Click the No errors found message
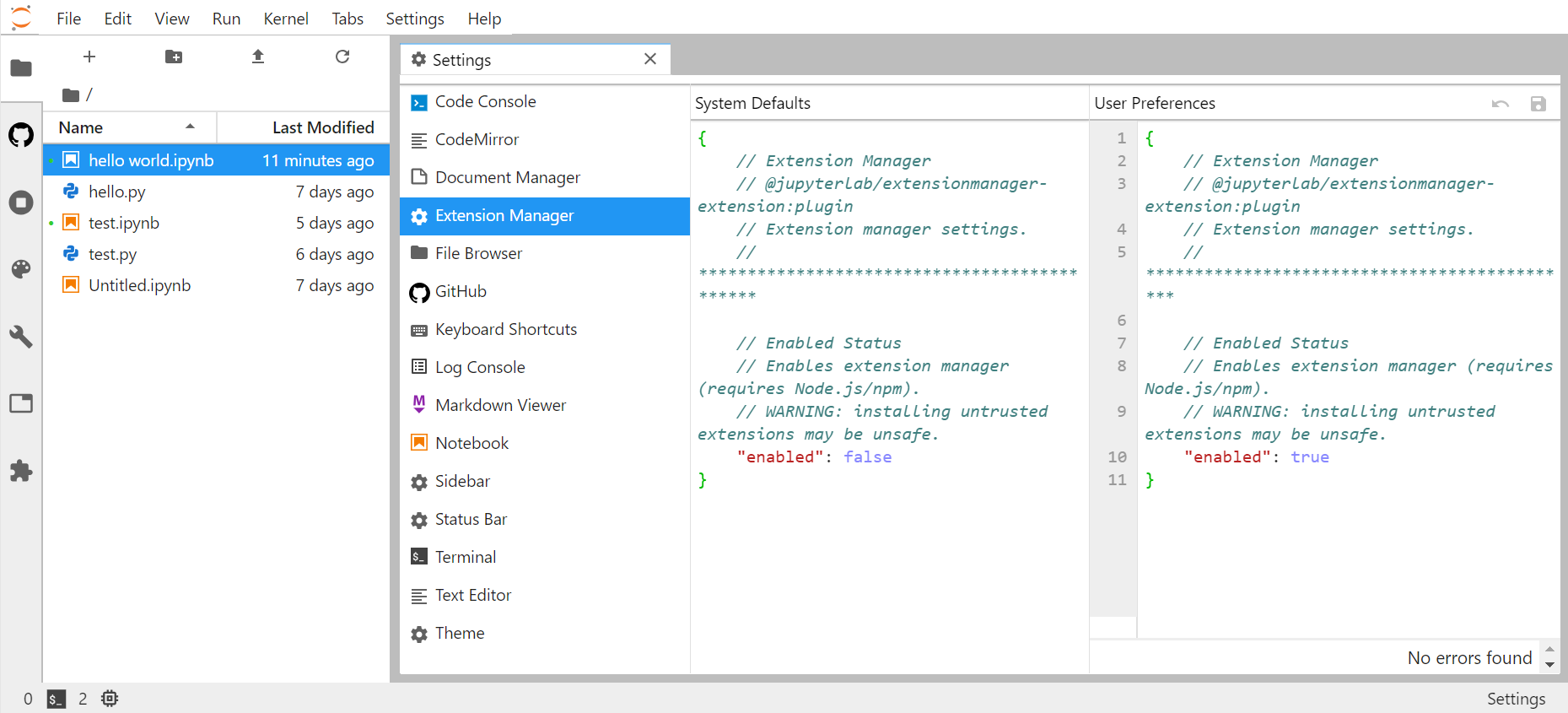This screenshot has height=713, width=1568. [1469, 658]
